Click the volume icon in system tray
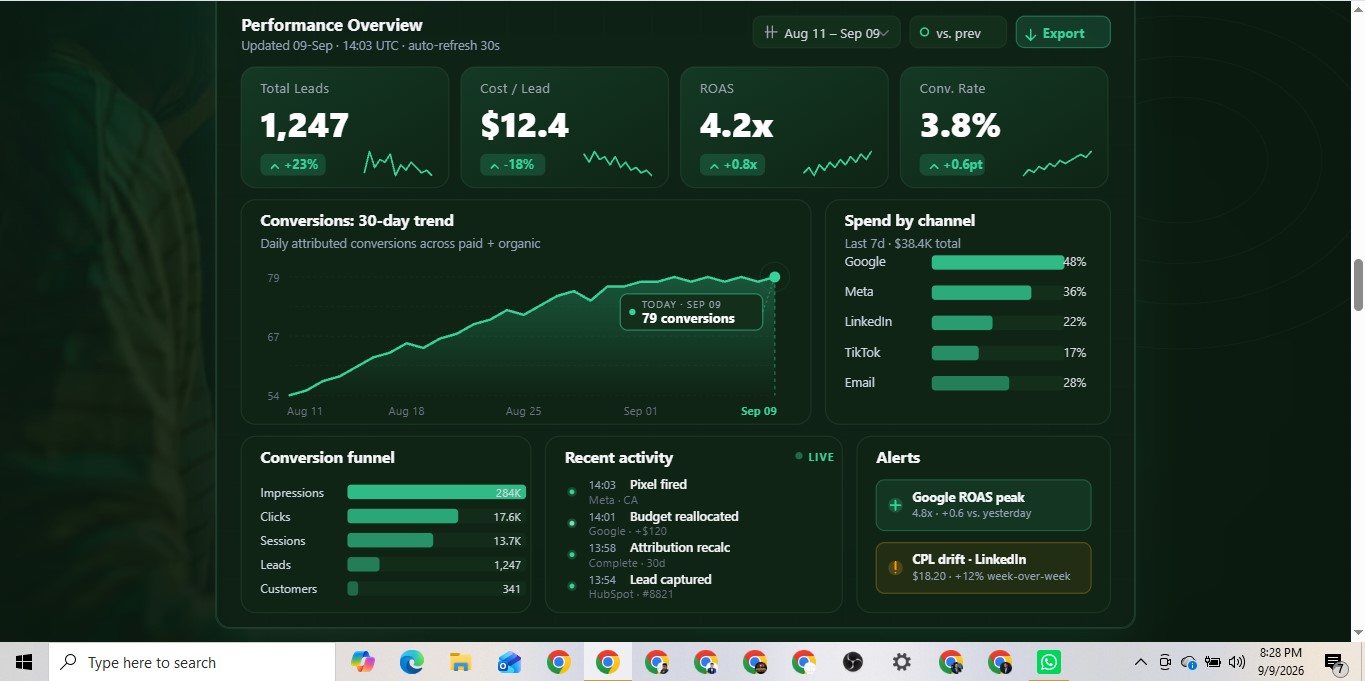 1237,662
